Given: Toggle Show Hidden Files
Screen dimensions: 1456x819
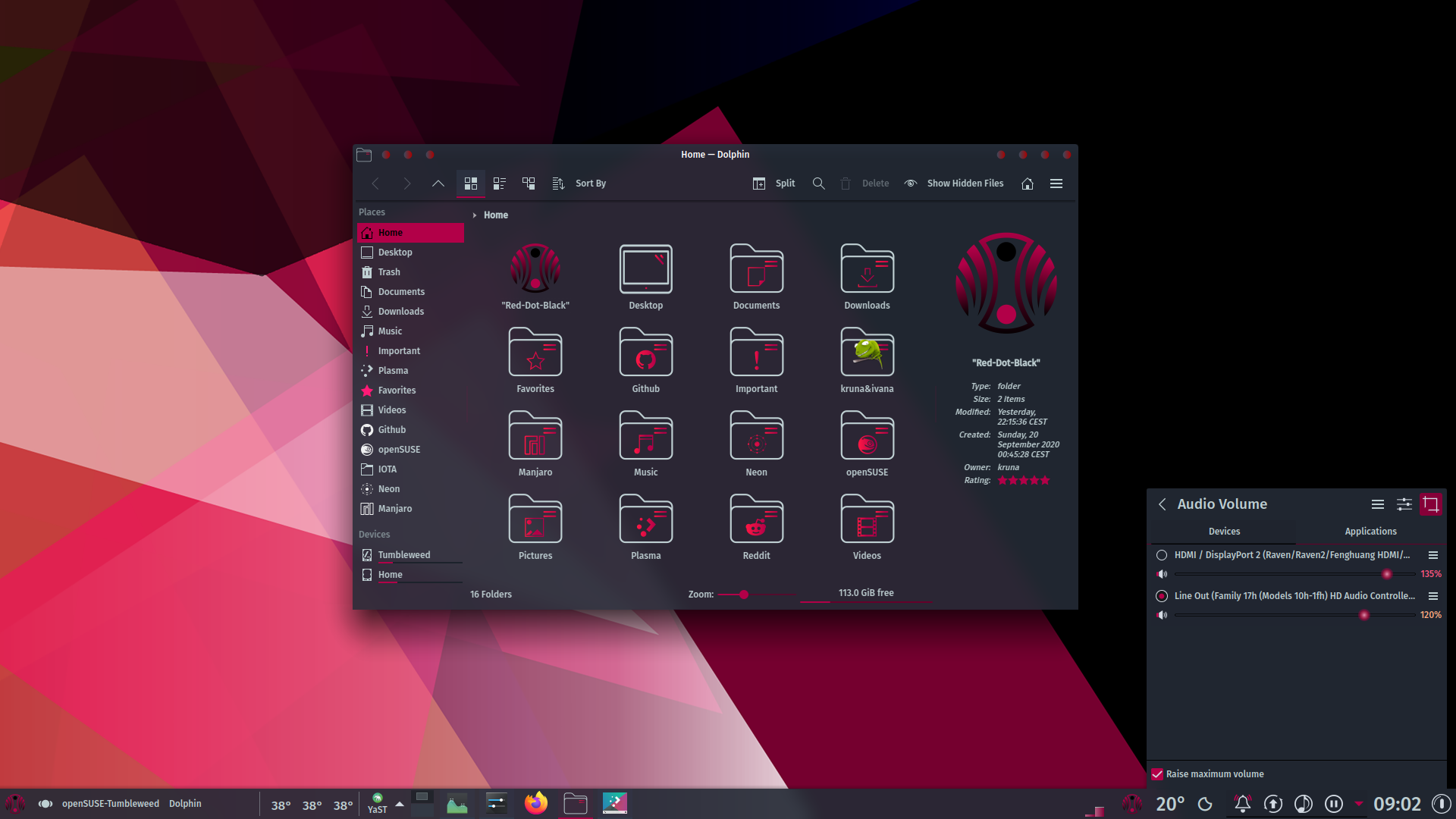Looking at the screenshot, I should (x=954, y=184).
